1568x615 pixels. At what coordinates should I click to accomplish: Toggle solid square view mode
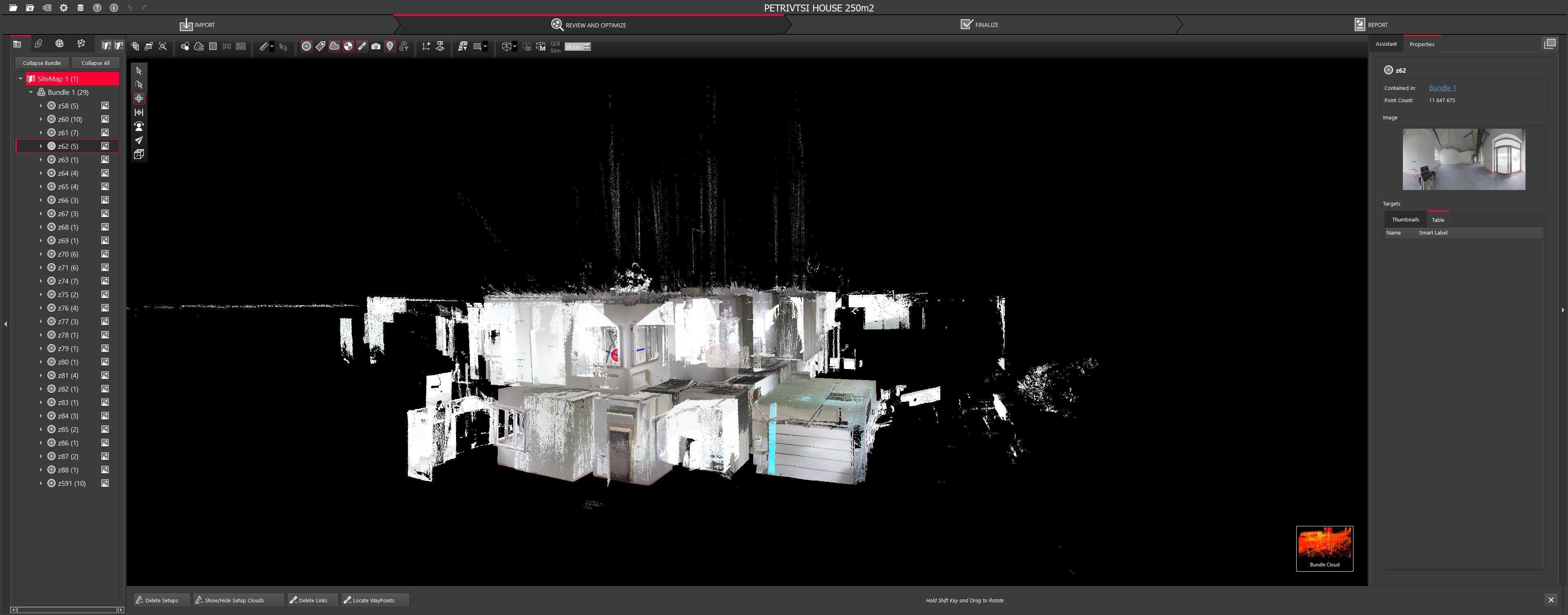point(213,46)
